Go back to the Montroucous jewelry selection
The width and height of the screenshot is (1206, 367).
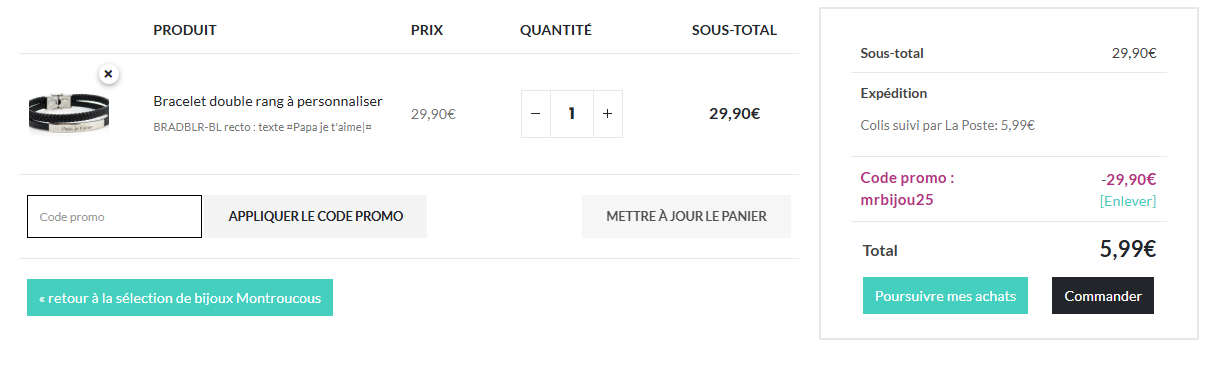click(x=180, y=297)
